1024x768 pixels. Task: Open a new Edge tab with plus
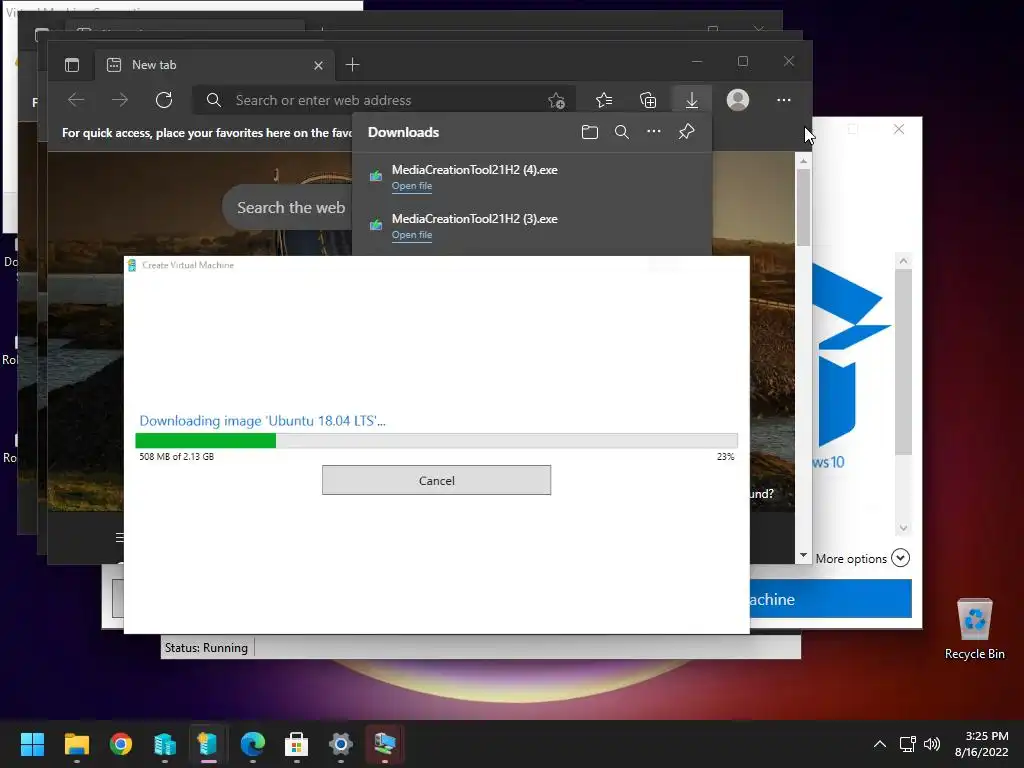(x=353, y=65)
